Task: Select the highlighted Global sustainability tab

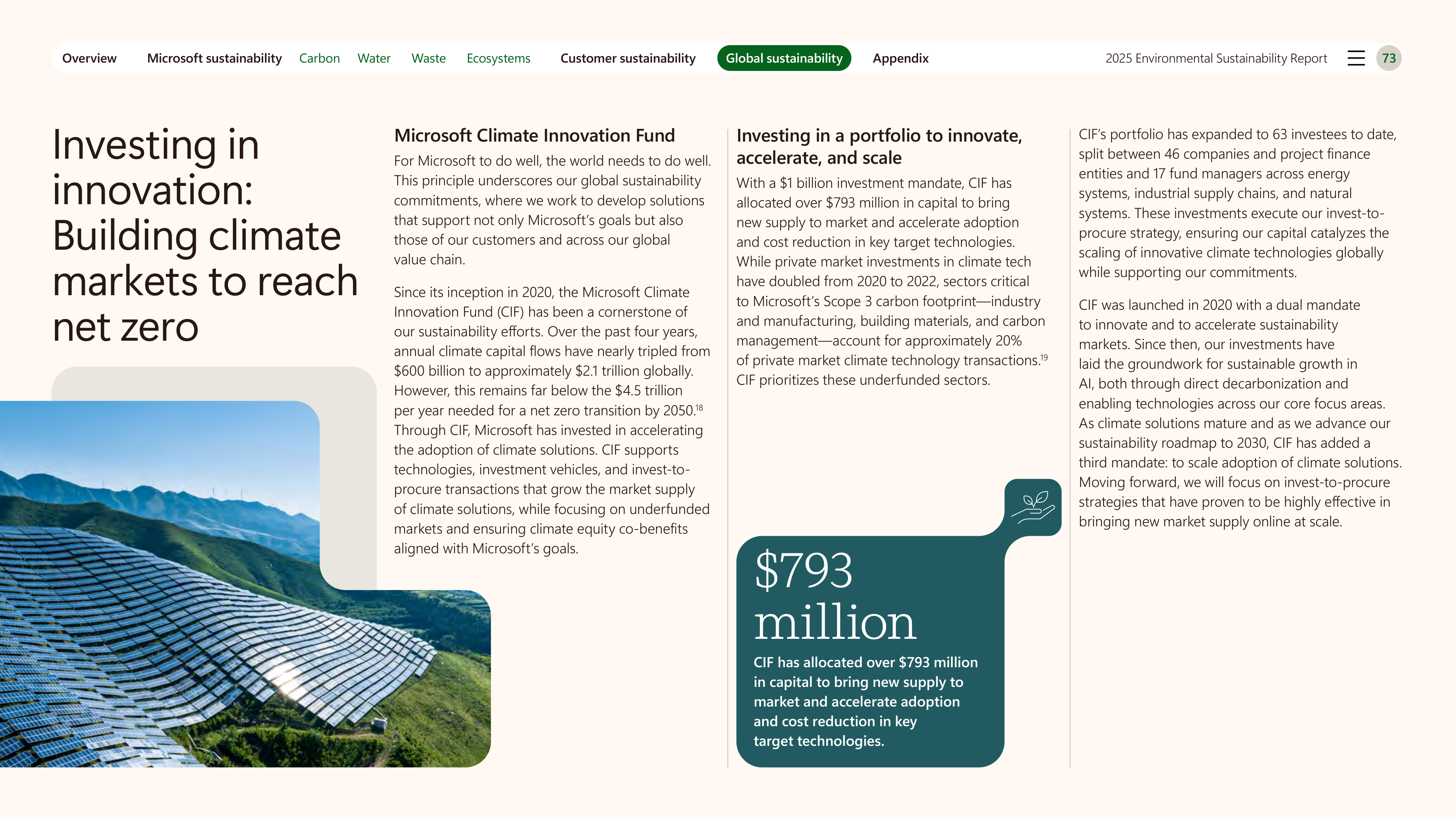Action: 784,58
